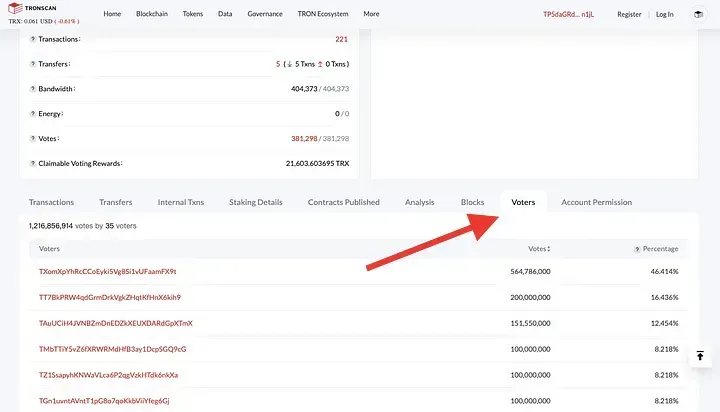Click the Log In link
This screenshot has width=720, height=412.
[664, 14]
